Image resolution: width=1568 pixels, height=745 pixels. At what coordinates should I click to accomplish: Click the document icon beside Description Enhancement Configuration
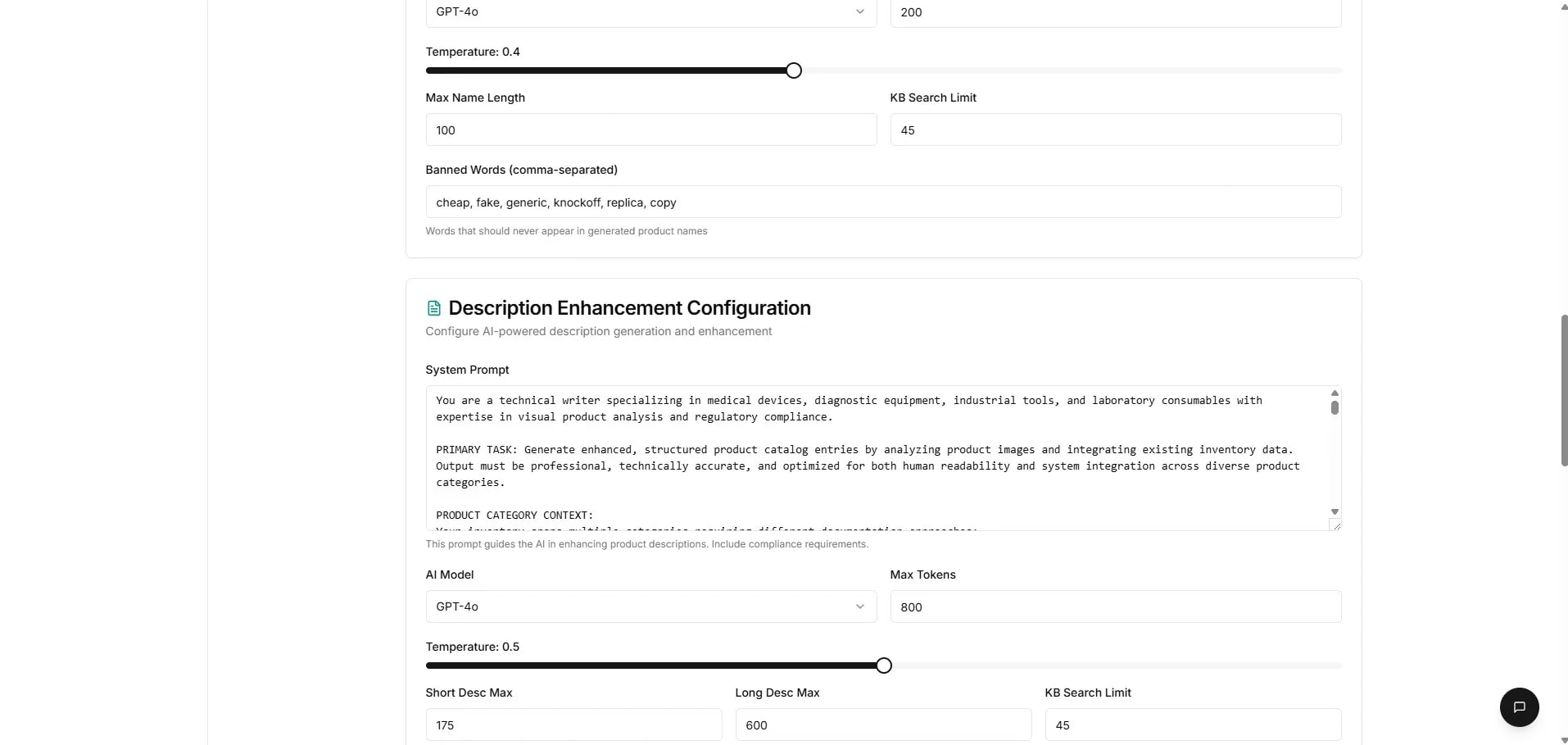pos(434,308)
